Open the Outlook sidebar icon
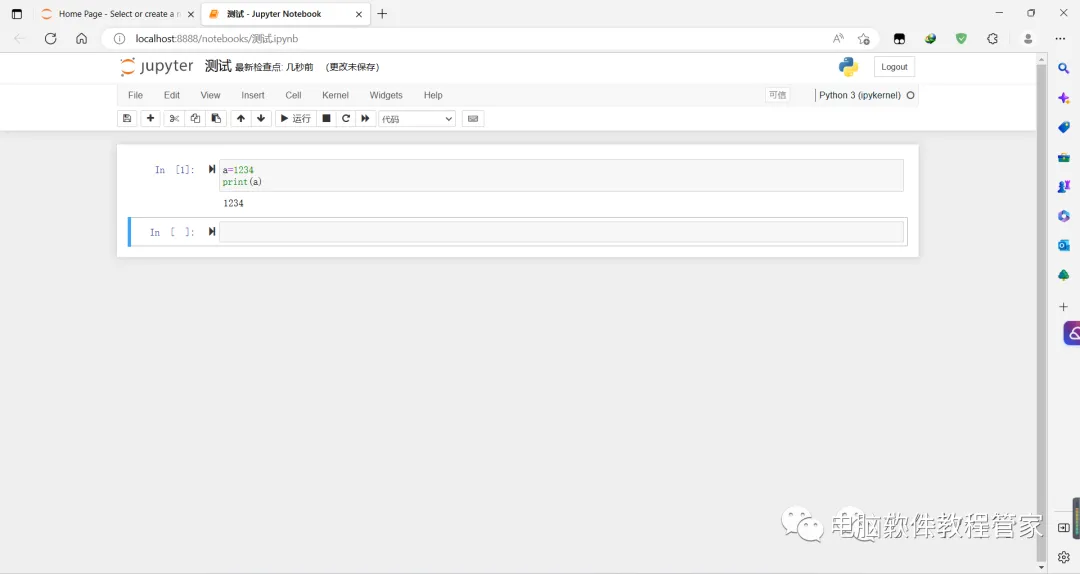 click(x=1063, y=245)
